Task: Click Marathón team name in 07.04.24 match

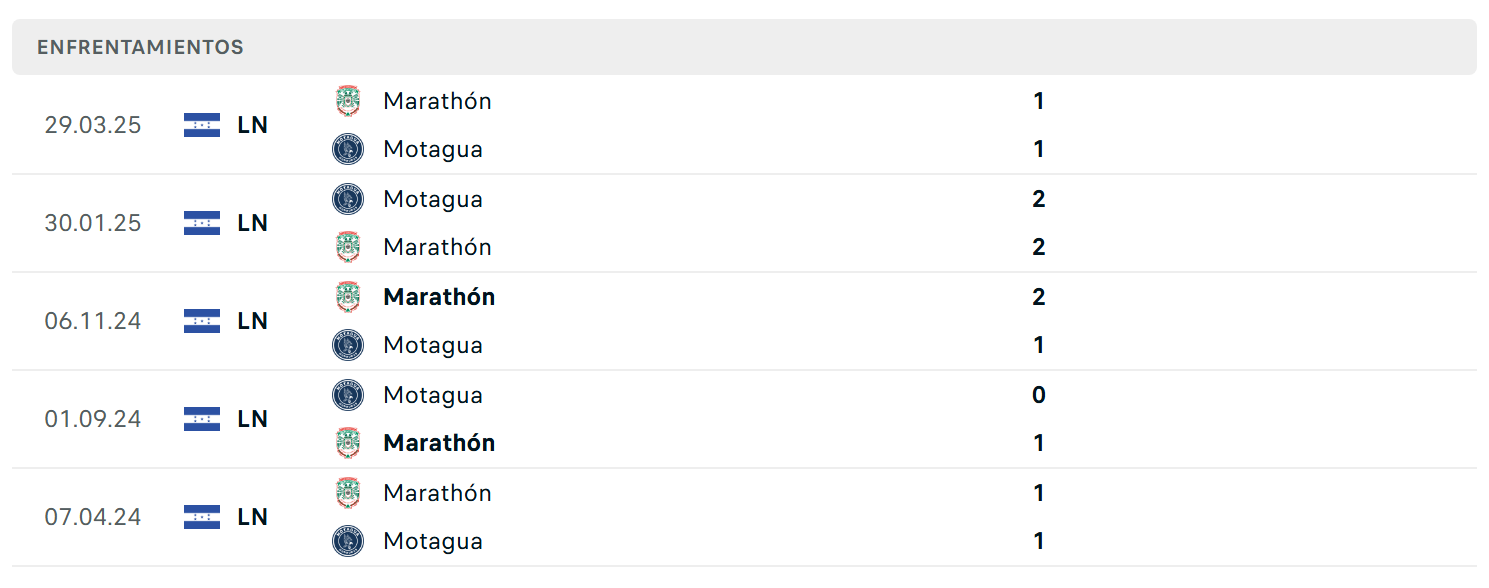Action: point(437,493)
